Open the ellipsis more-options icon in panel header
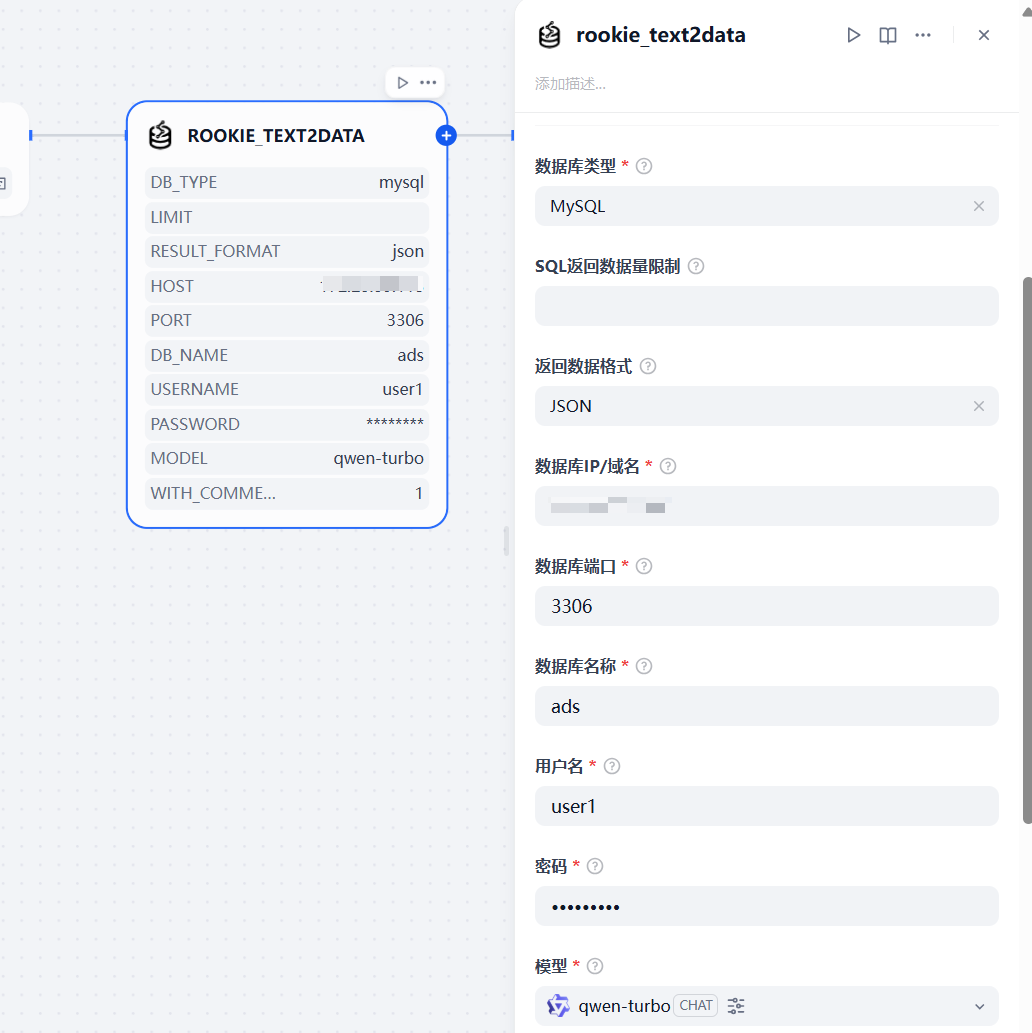 [922, 35]
